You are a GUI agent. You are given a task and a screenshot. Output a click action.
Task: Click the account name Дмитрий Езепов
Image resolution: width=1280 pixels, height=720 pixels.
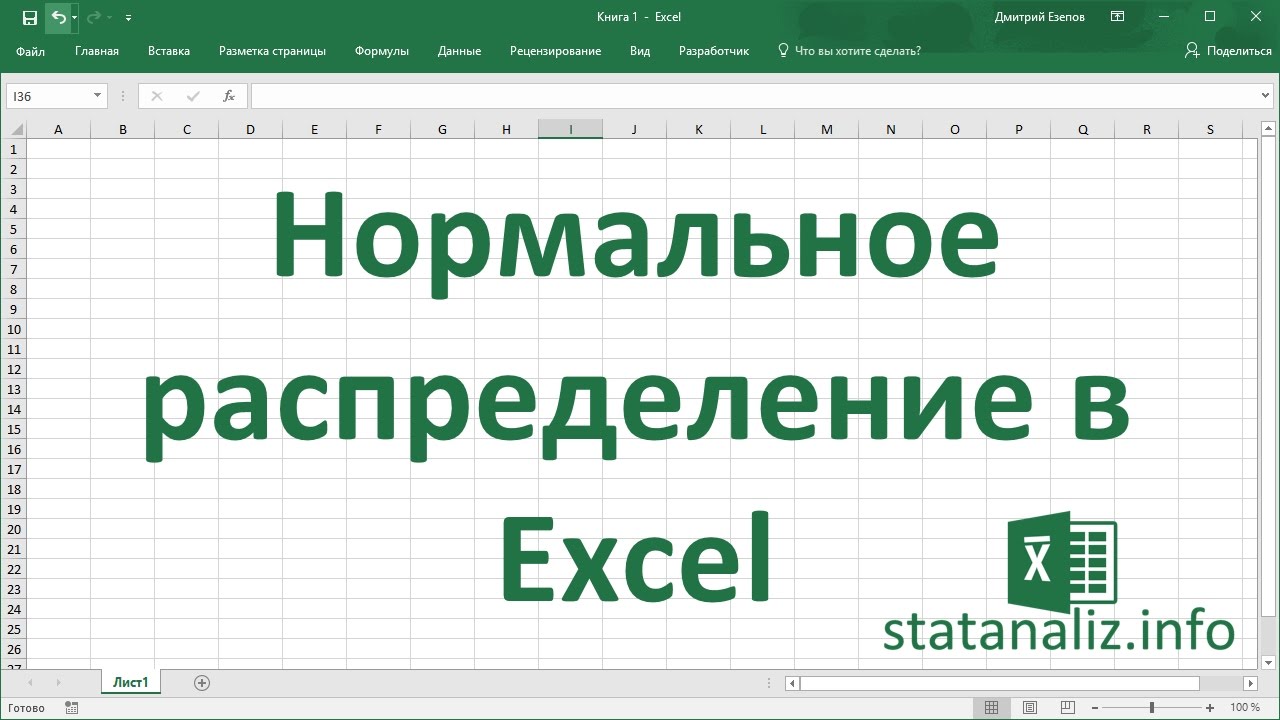pyautogui.click(x=1040, y=17)
